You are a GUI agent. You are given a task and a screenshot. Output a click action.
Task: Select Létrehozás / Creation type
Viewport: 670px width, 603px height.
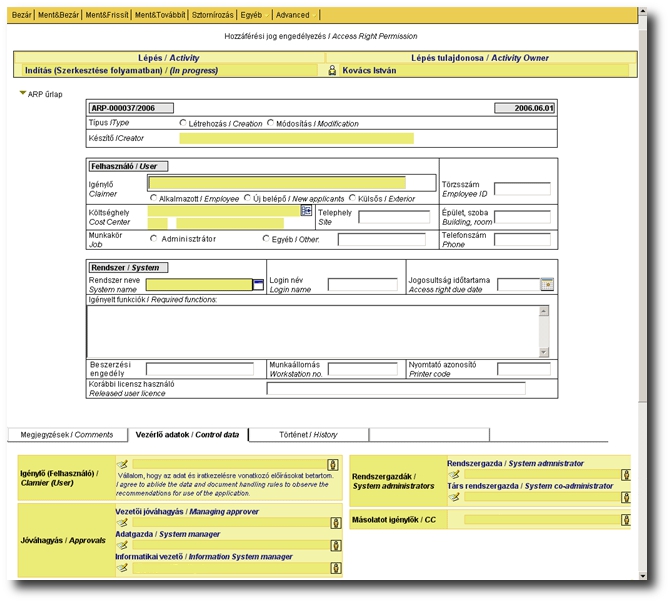point(183,123)
